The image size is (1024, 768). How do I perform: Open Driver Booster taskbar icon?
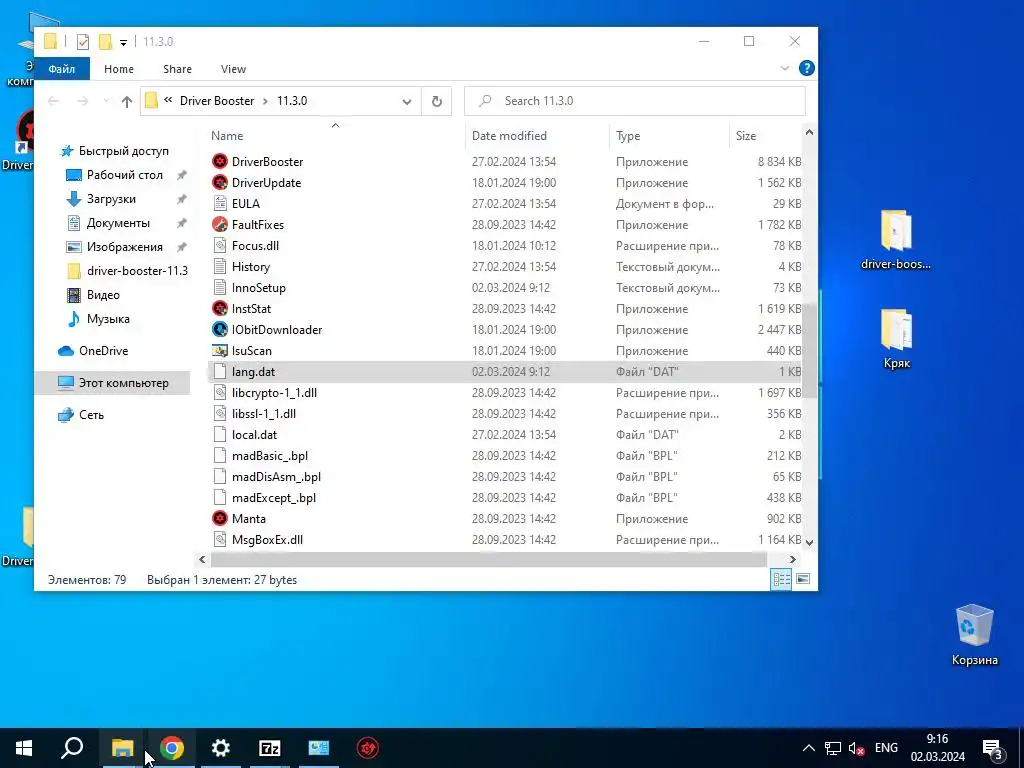tap(368, 748)
